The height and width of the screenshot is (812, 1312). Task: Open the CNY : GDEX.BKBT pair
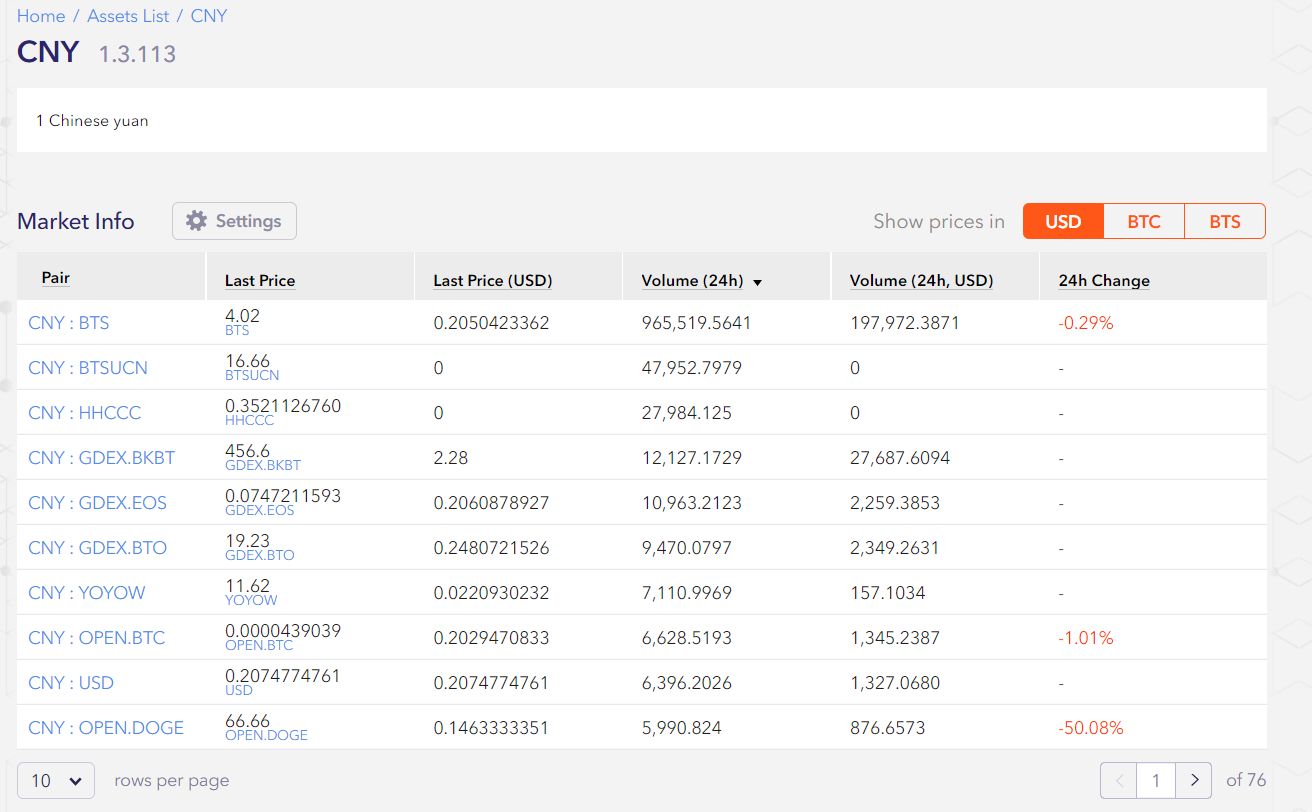(102, 458)
